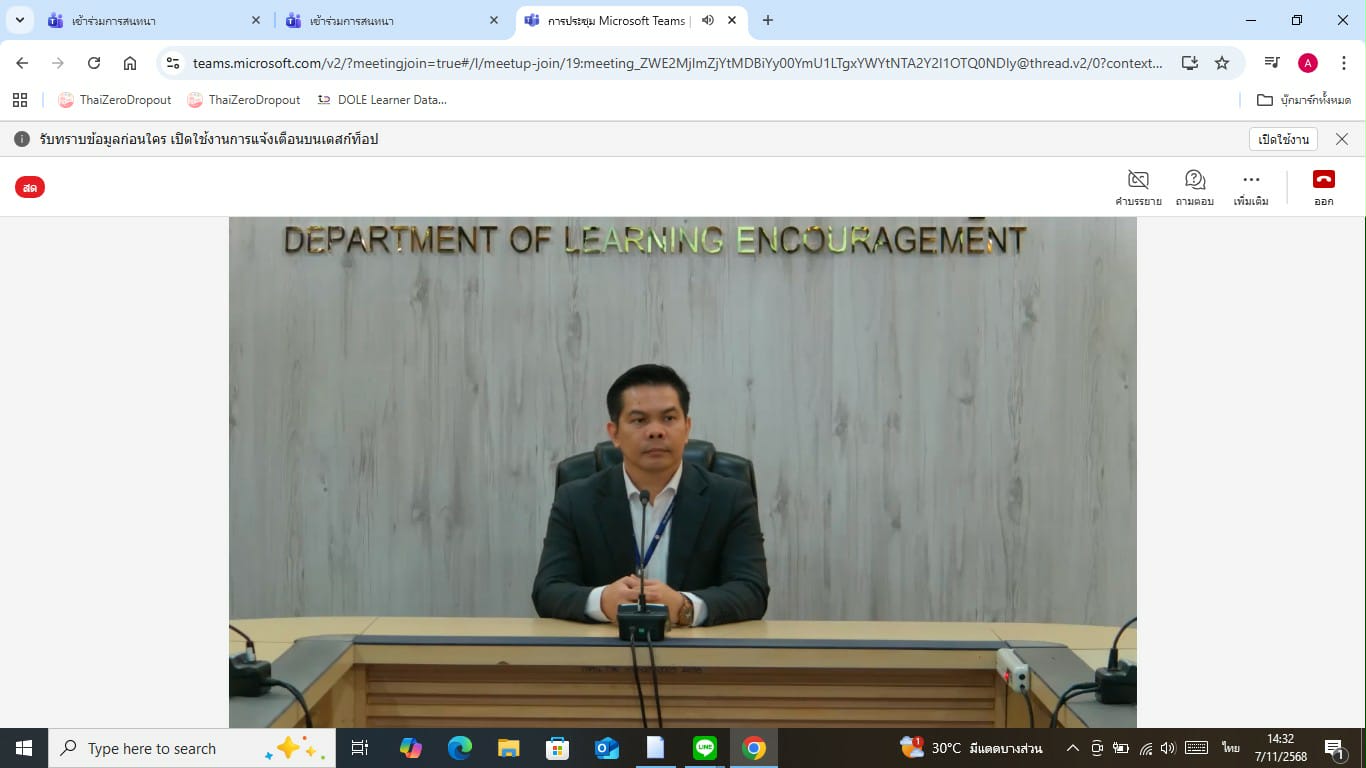Check the battery status tray icon
Viewport: 1366px width, 768px height.
coord(1121,748)
